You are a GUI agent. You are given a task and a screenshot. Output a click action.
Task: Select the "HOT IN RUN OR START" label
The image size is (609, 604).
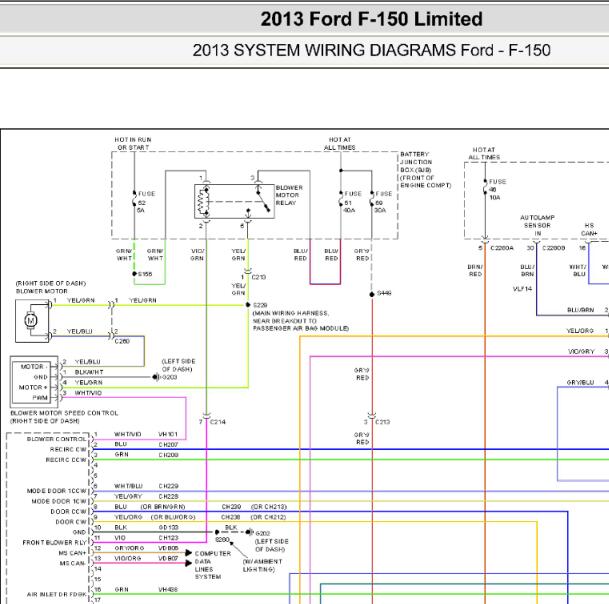(x=133, y=143)
